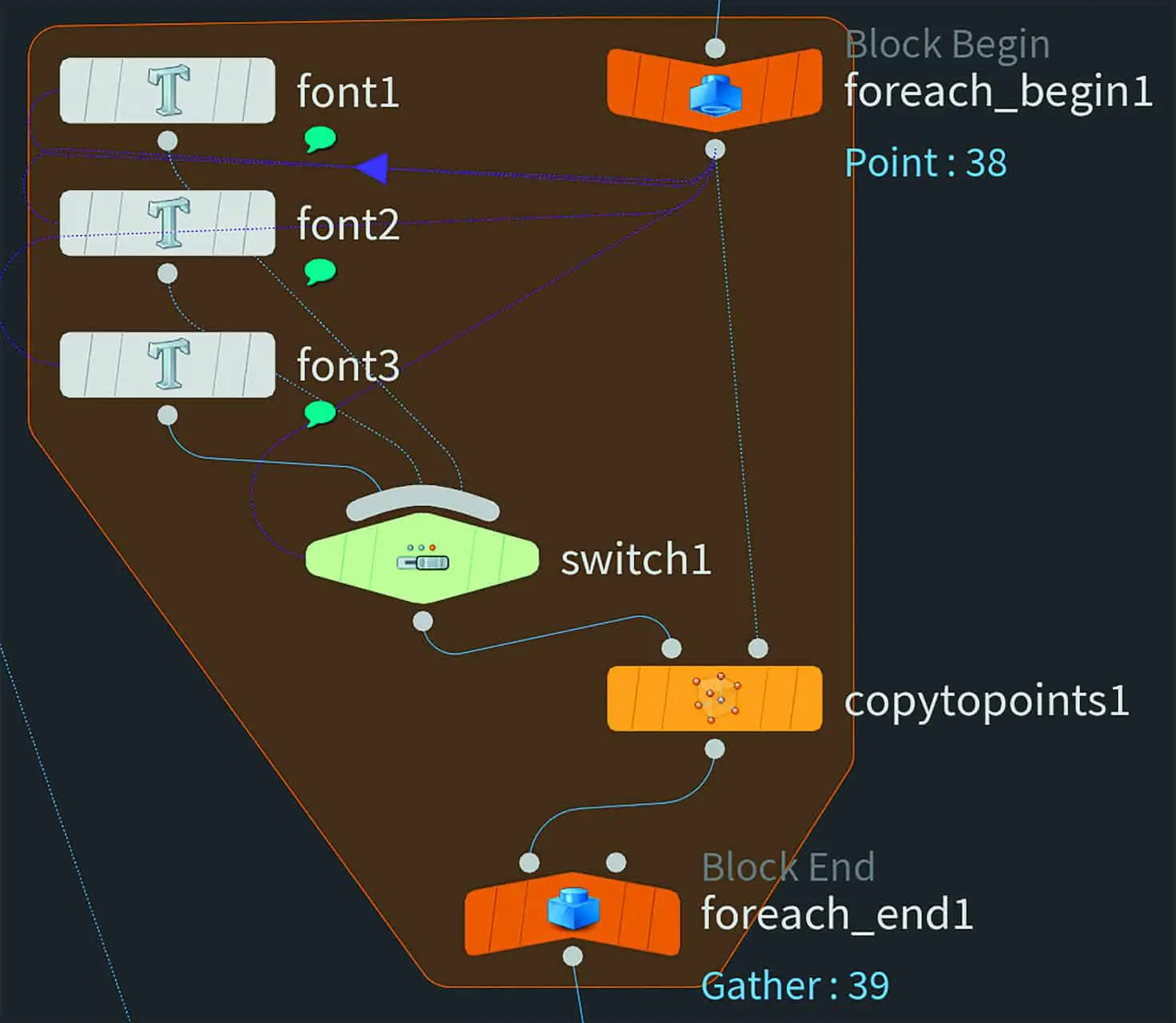Image resolution: width=1176 pixels, height=1023 pixels.
Task: Click the foreach_begin1 node name label
Action: [x=998, y=90]
